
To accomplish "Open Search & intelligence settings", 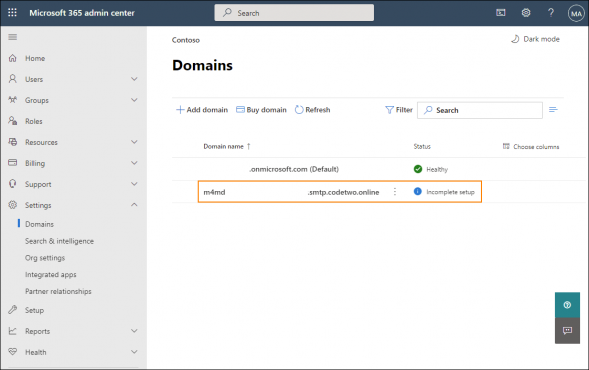I will click(x=59, y=241).
